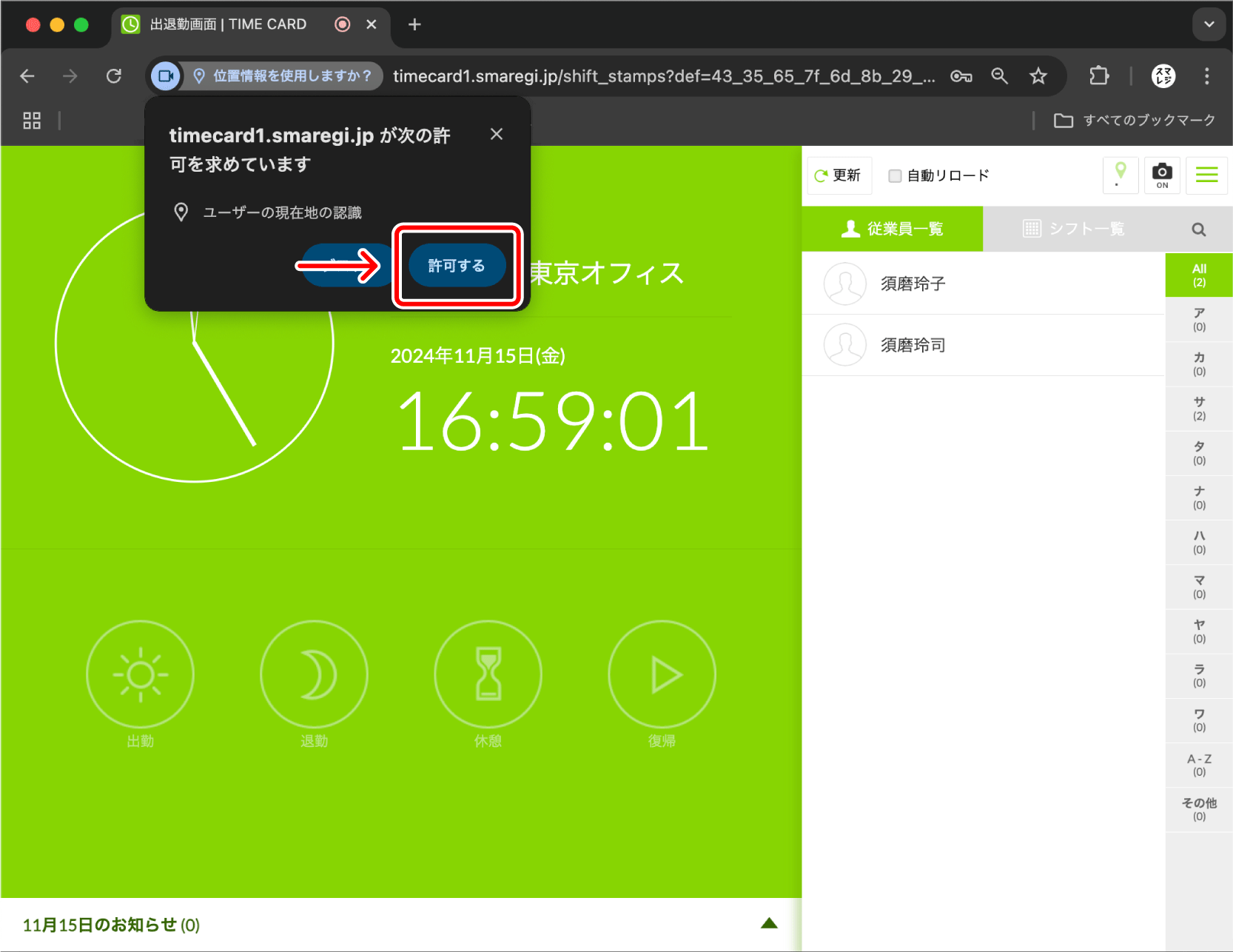
Task: Open the green hamburger menu
Action: point(1206,175)
